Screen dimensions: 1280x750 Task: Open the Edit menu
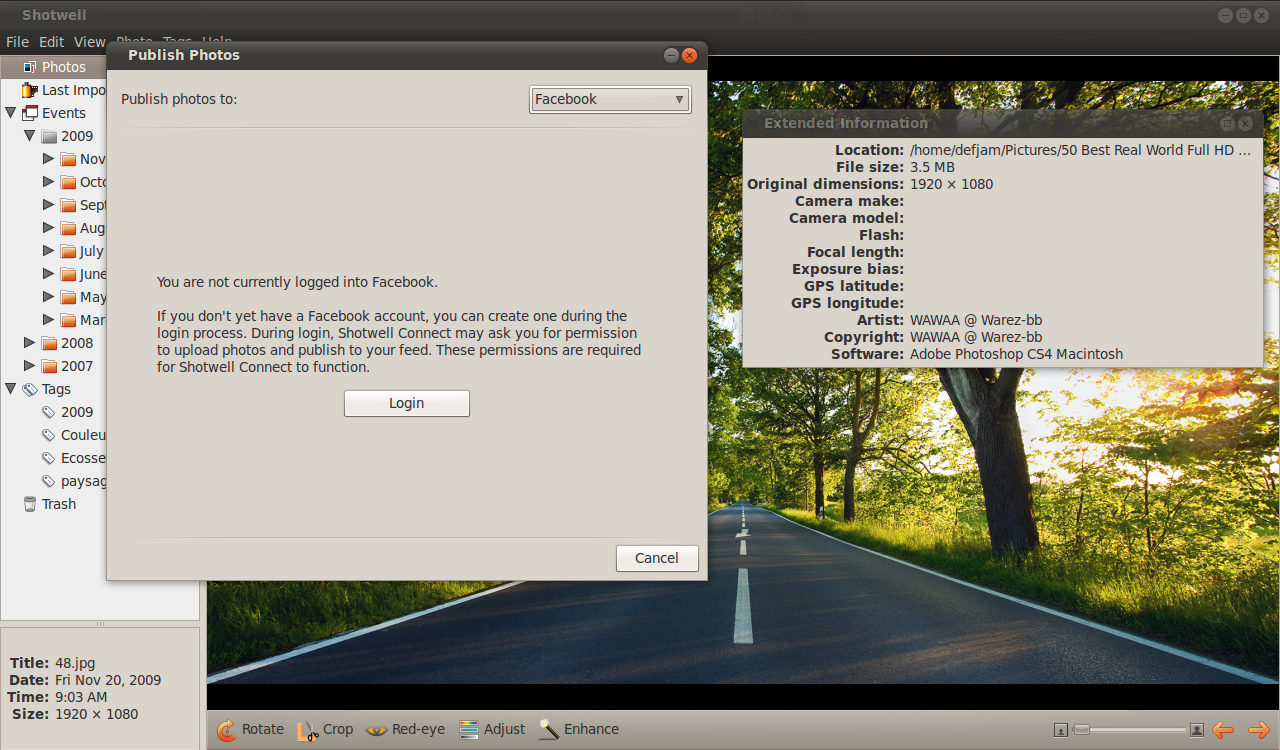click(51, 42)
